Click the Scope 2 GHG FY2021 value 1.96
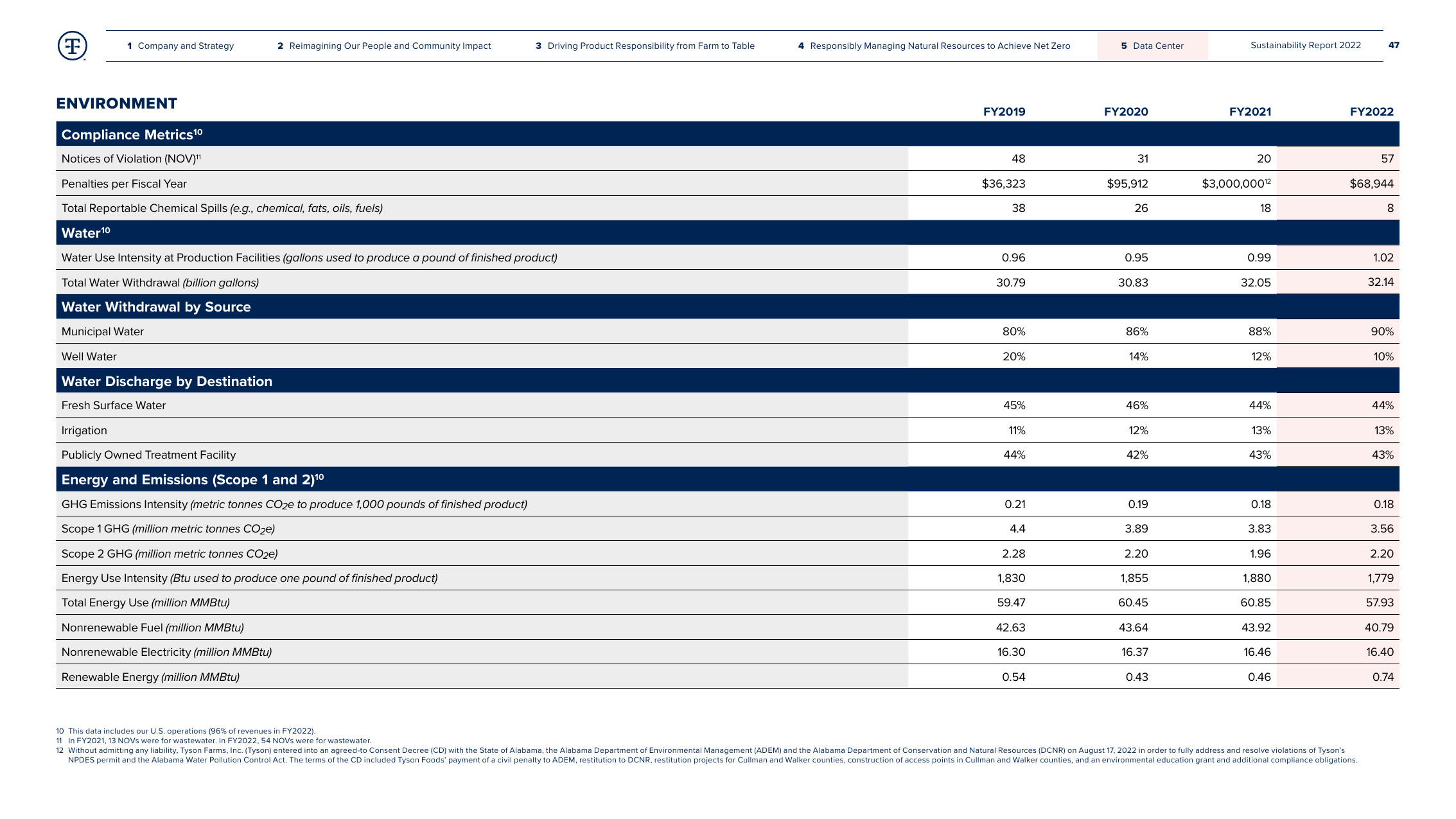The width and height of the screenshot is (1456, 819). (x=1260, y=554)
